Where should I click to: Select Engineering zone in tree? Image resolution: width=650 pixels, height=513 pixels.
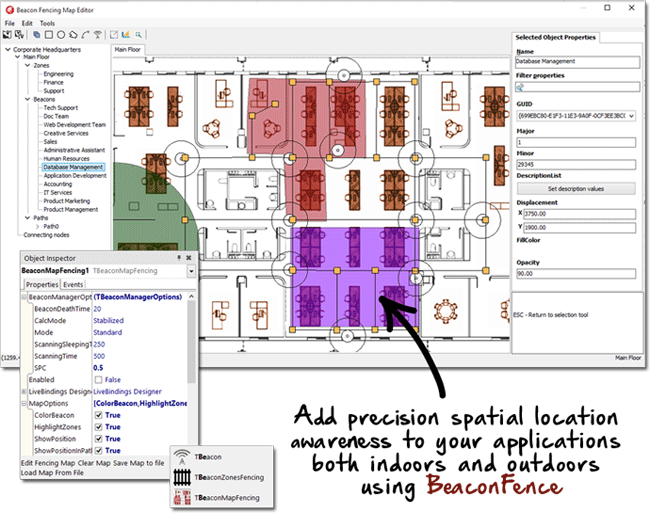coord(58,74)
